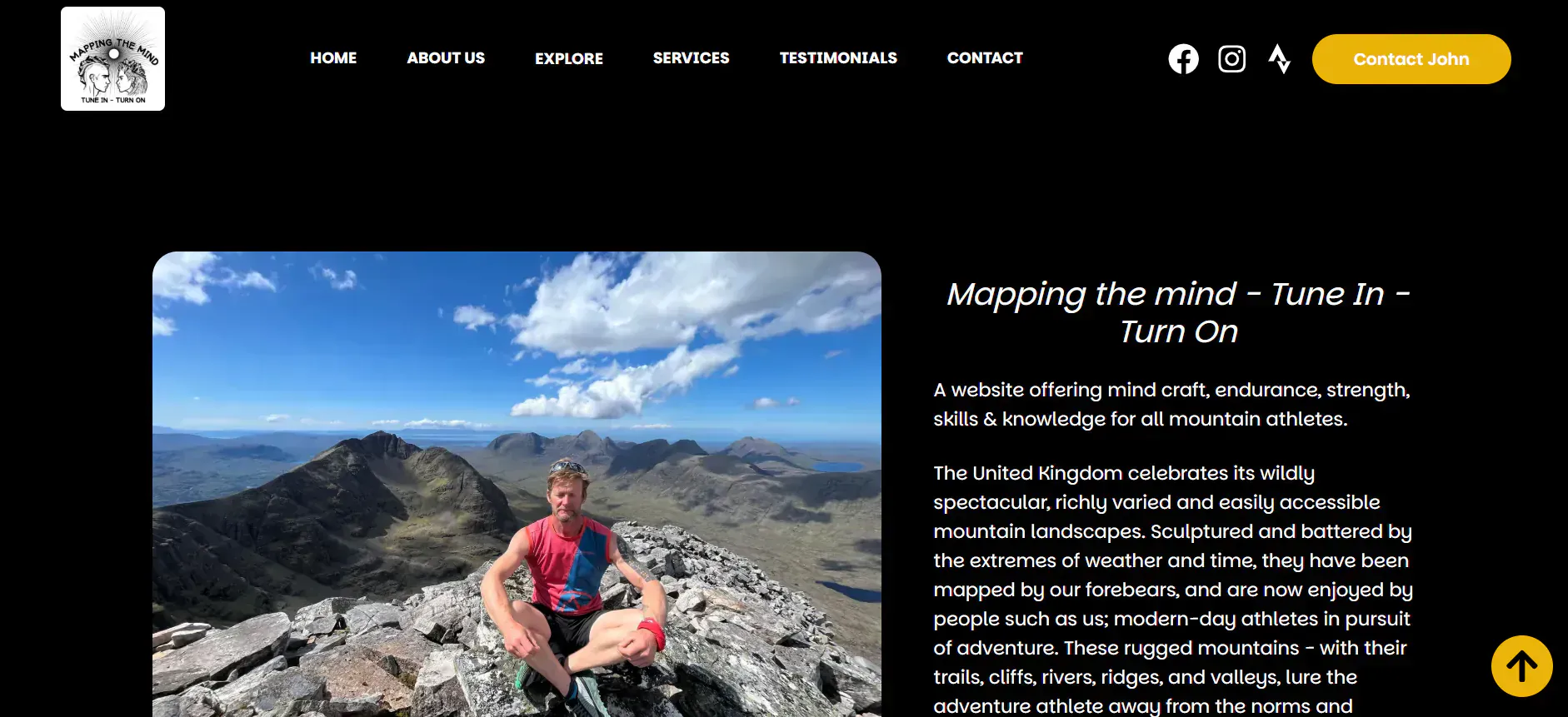Select Contact in the navigation bar
The image size is (1568, 717).
coord(985,58)
